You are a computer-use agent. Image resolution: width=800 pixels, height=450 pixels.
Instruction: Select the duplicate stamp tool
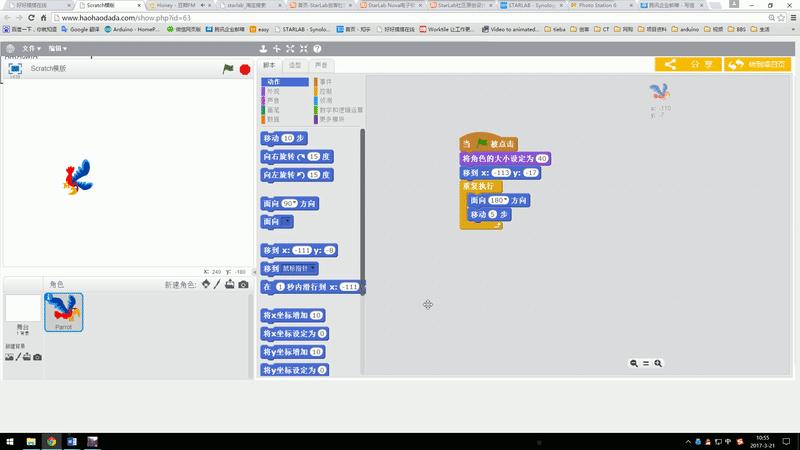(x=263, y=48)
